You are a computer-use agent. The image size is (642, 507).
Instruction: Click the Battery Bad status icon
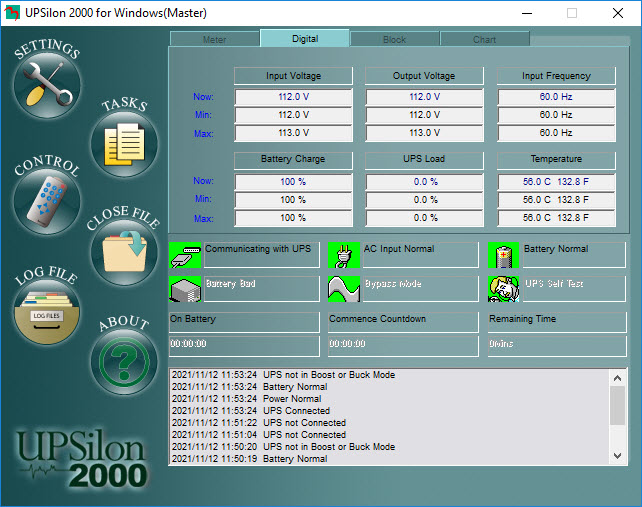pos(185,289)
